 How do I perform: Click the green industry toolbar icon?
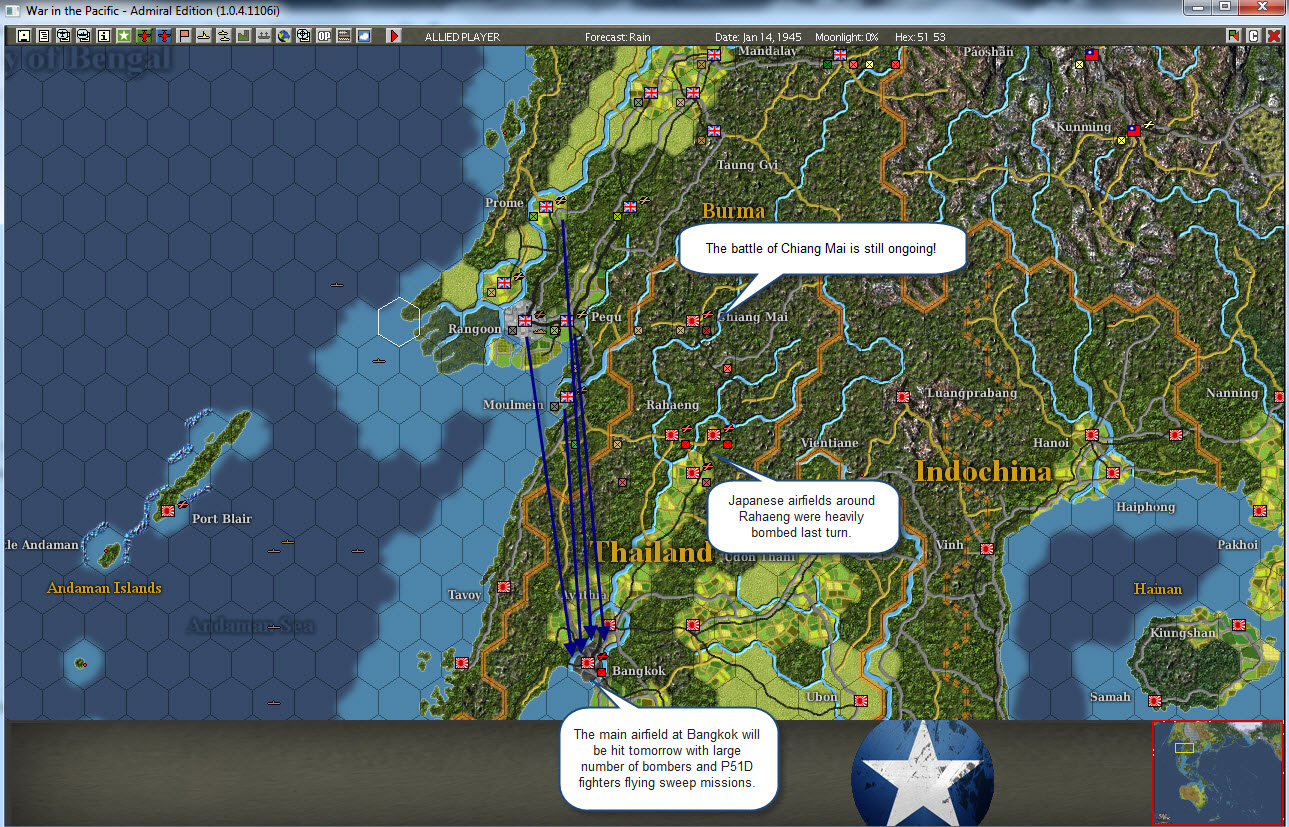point(243,36)
